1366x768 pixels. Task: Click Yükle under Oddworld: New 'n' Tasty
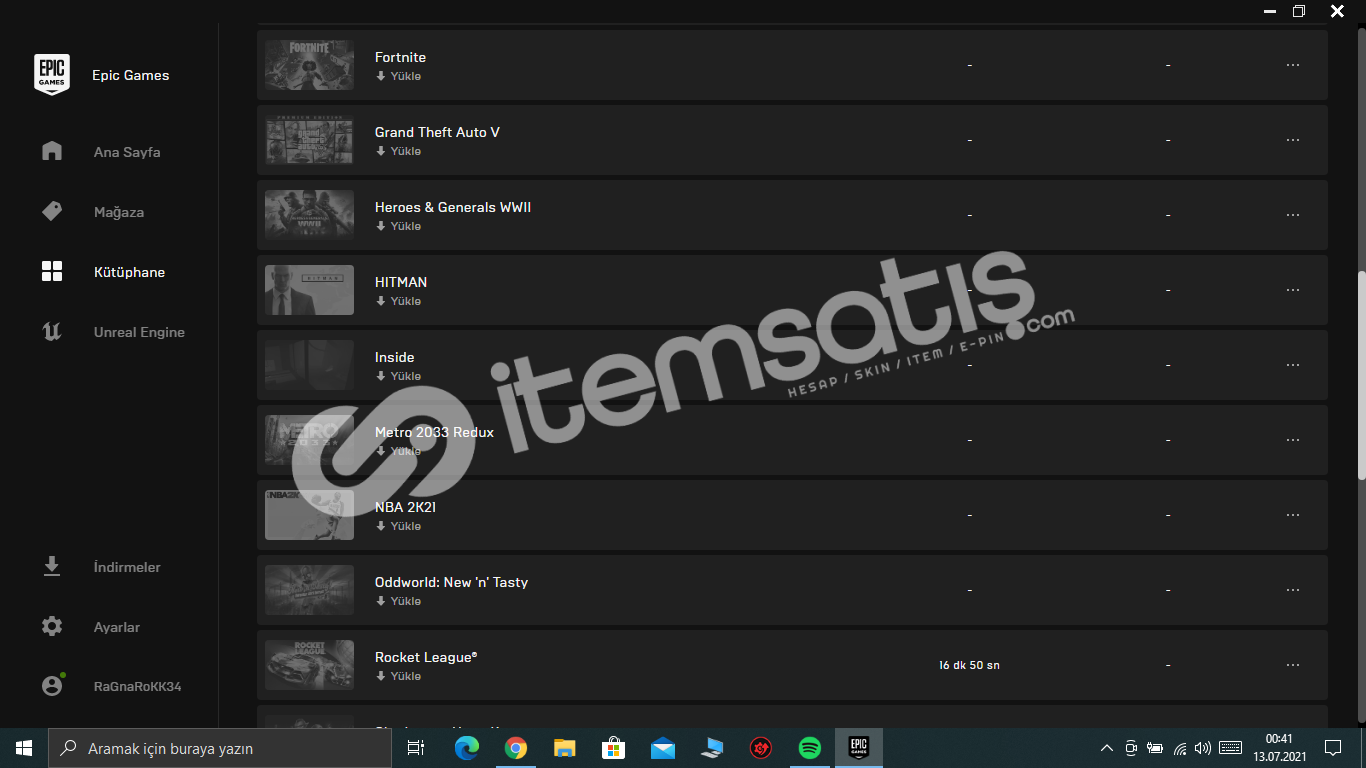tap(398, 601)
